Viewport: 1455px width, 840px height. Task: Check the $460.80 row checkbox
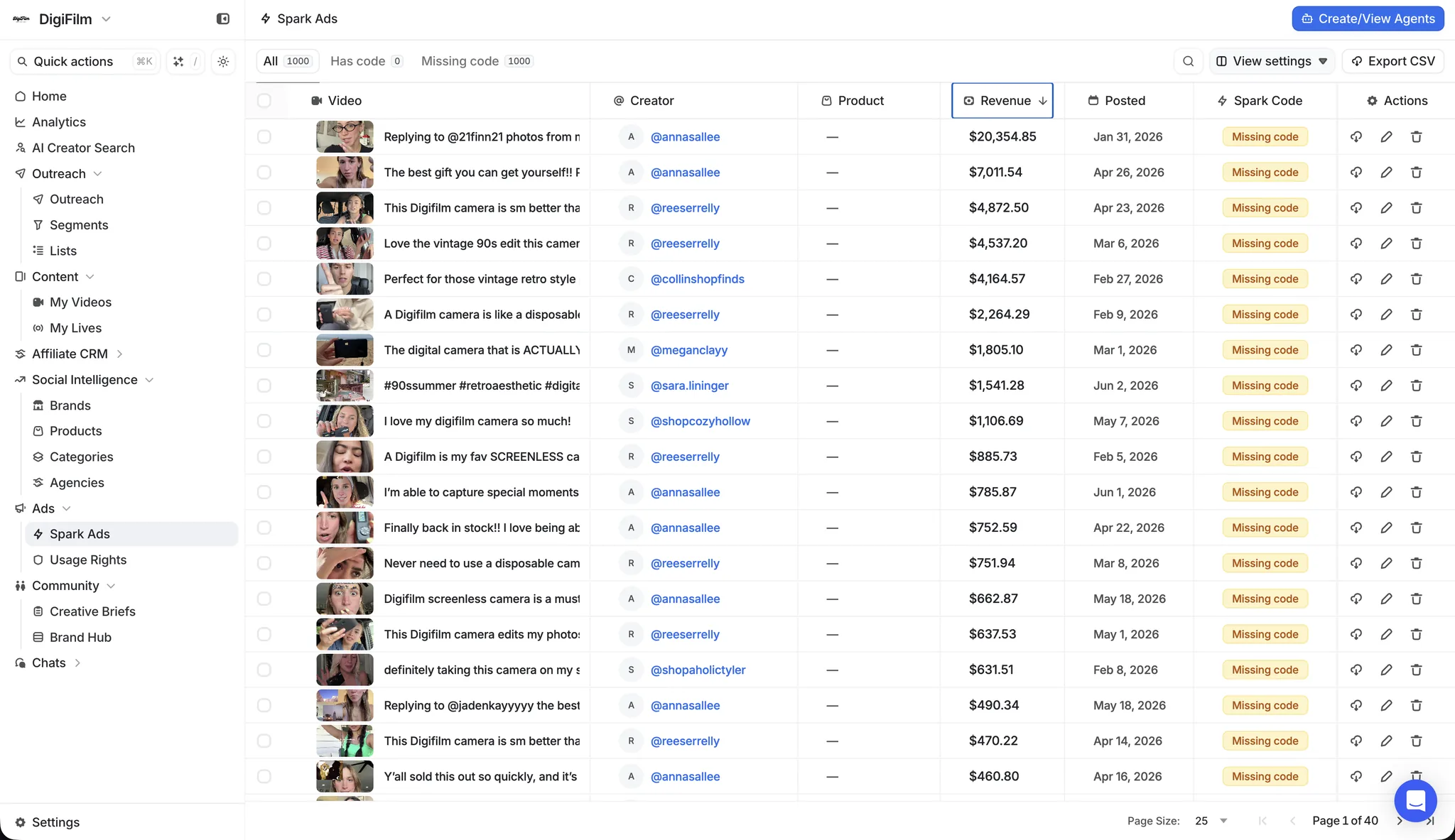coord(264,776)
